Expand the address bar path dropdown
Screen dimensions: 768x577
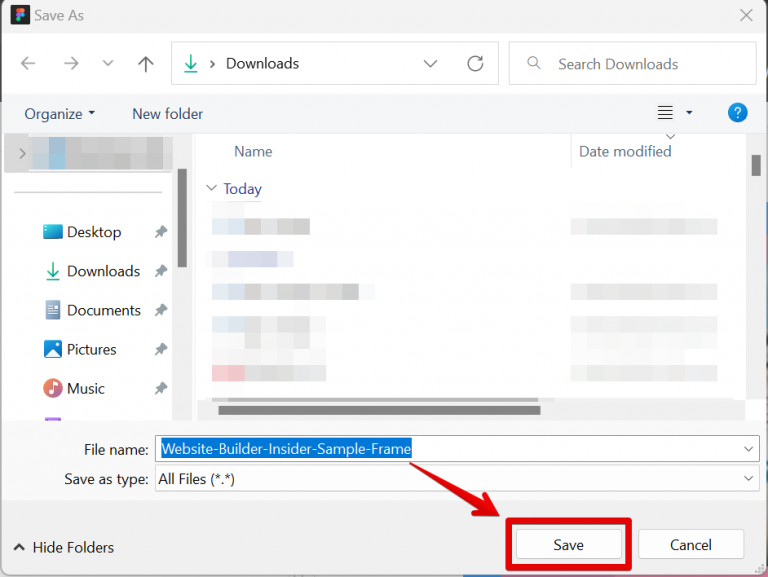tap(431, 63)
